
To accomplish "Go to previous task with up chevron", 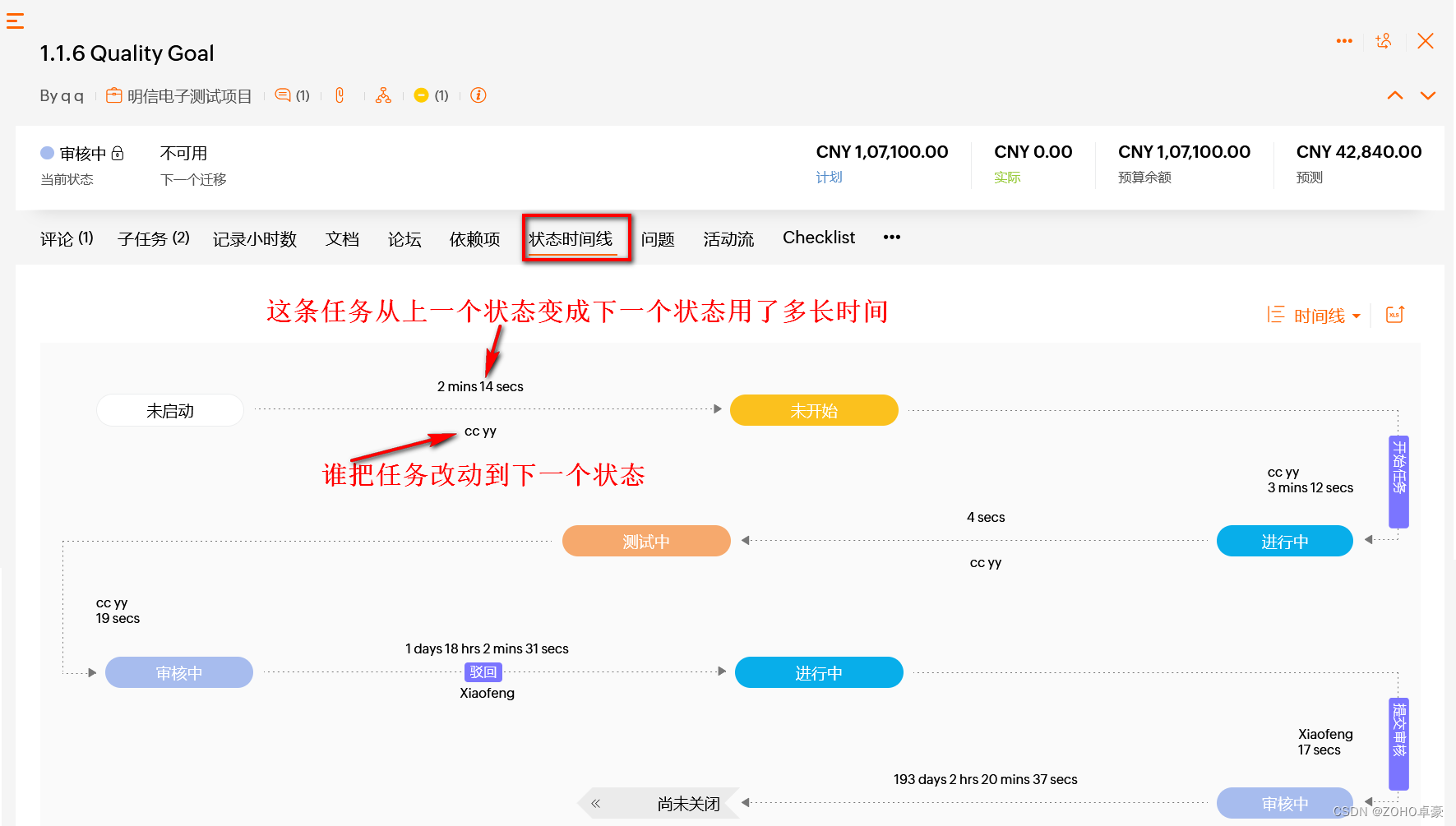I will [x=1395, y=95].
